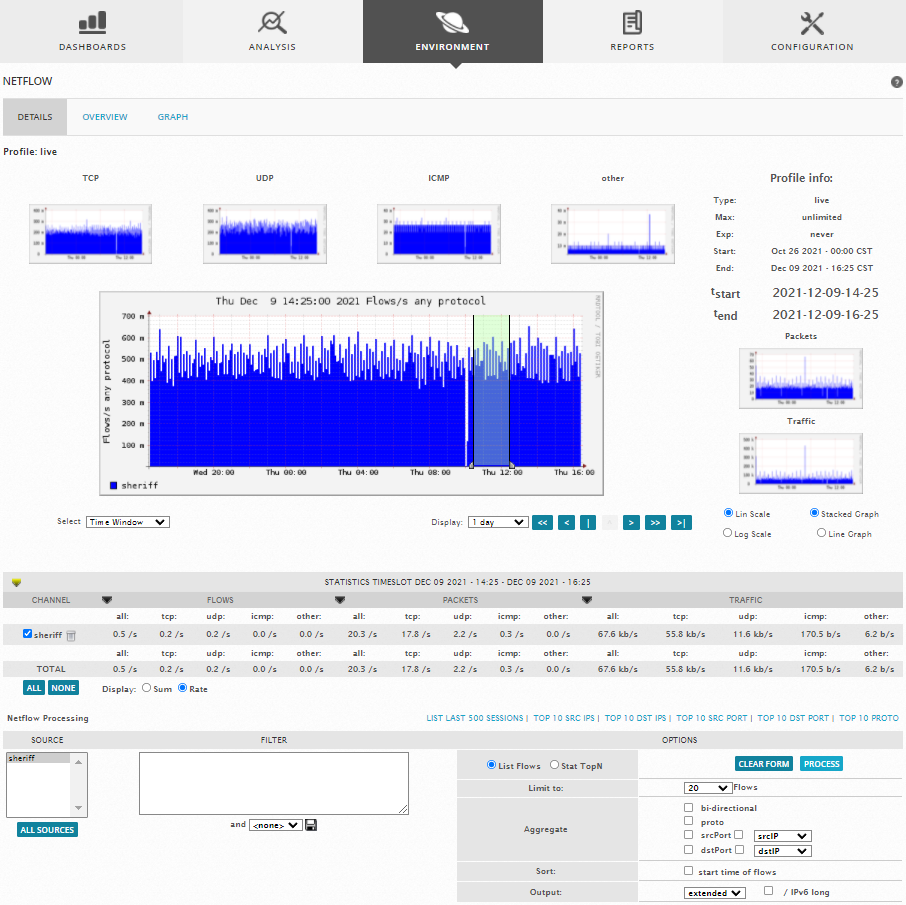Open Top 10 SRC IPS link
This screenshot has height=905, width=906.
563,718
